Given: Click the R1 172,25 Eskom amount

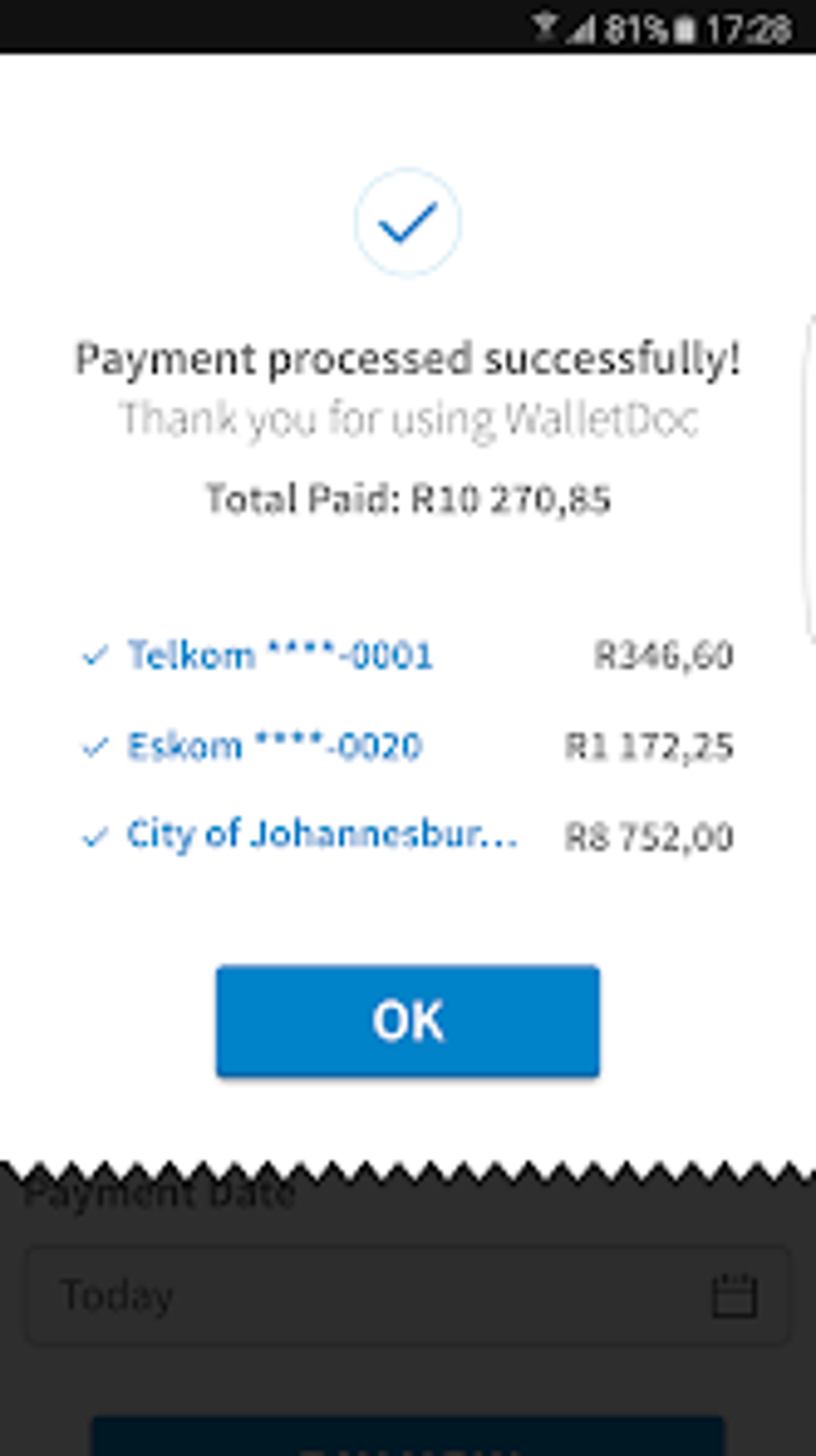Looking at the screenshot, I should click(649, 746).
